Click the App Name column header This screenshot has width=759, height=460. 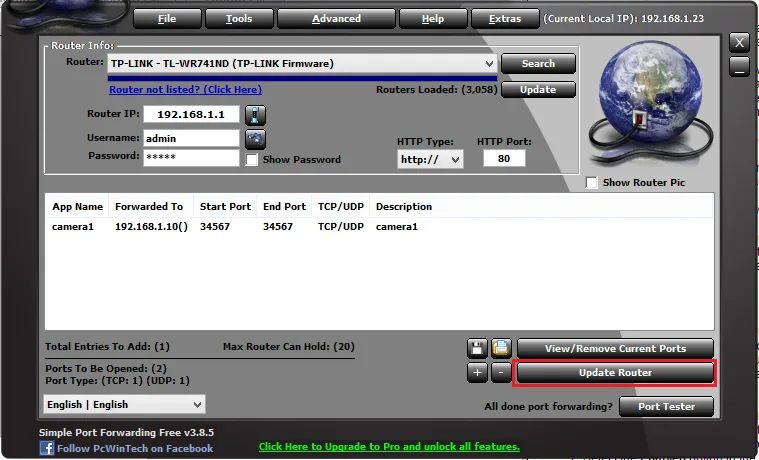click(x=77, y=206)
